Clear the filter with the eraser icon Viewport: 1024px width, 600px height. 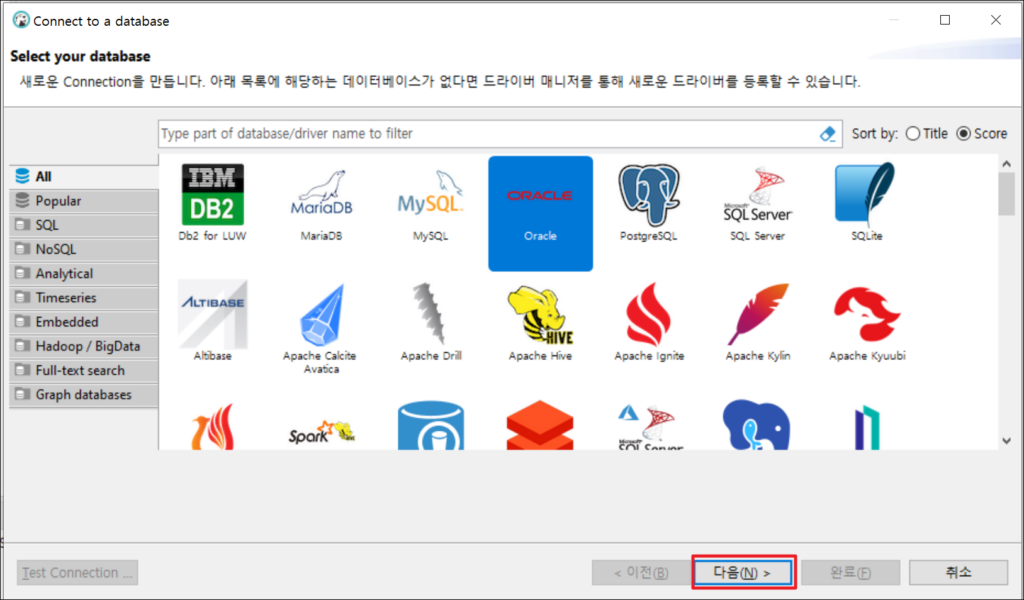[827, 134]
